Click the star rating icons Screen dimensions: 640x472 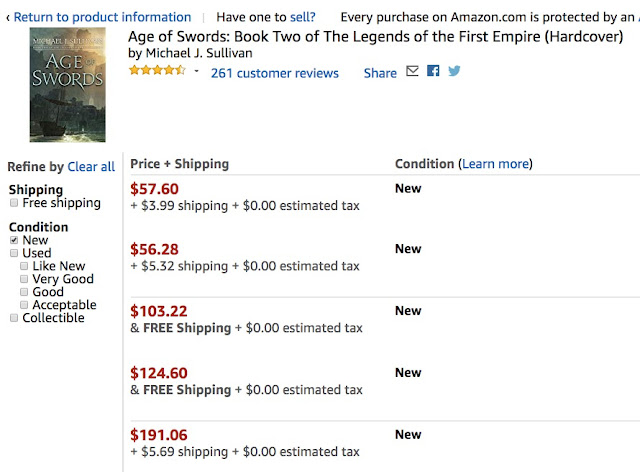coord(157,72)
